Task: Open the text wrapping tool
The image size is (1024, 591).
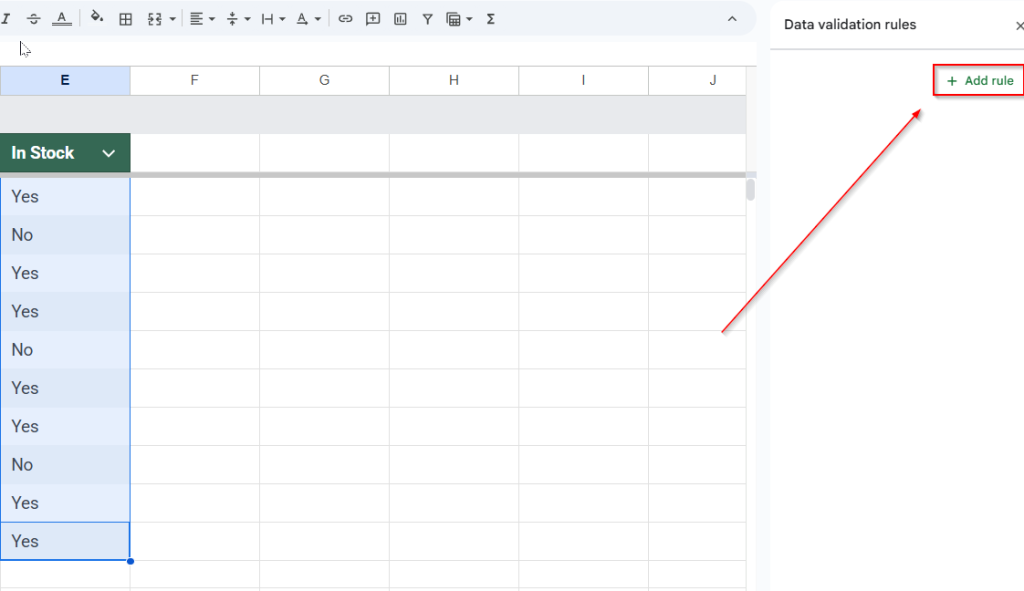Action: point(266,18)
